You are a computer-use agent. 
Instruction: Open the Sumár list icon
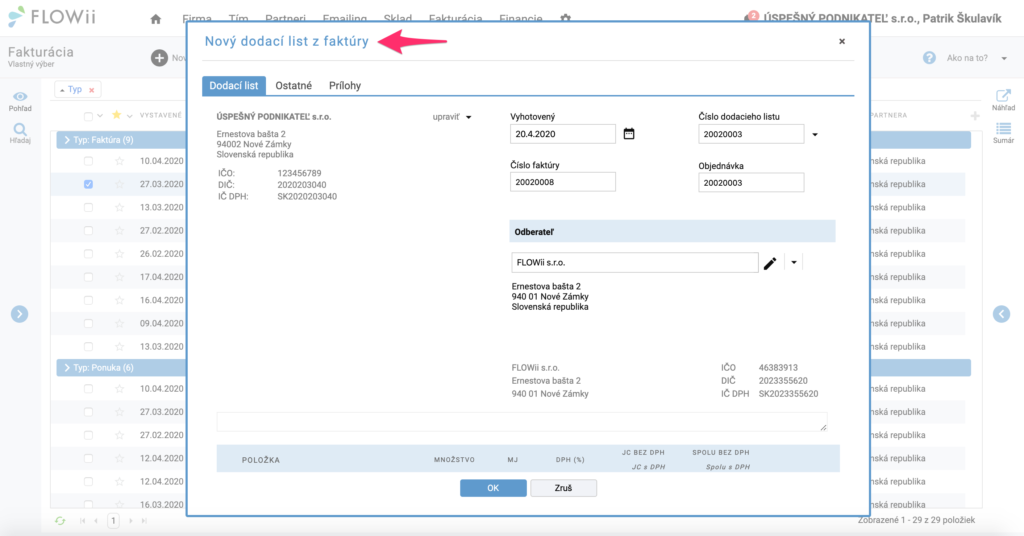pos(1003,128)
